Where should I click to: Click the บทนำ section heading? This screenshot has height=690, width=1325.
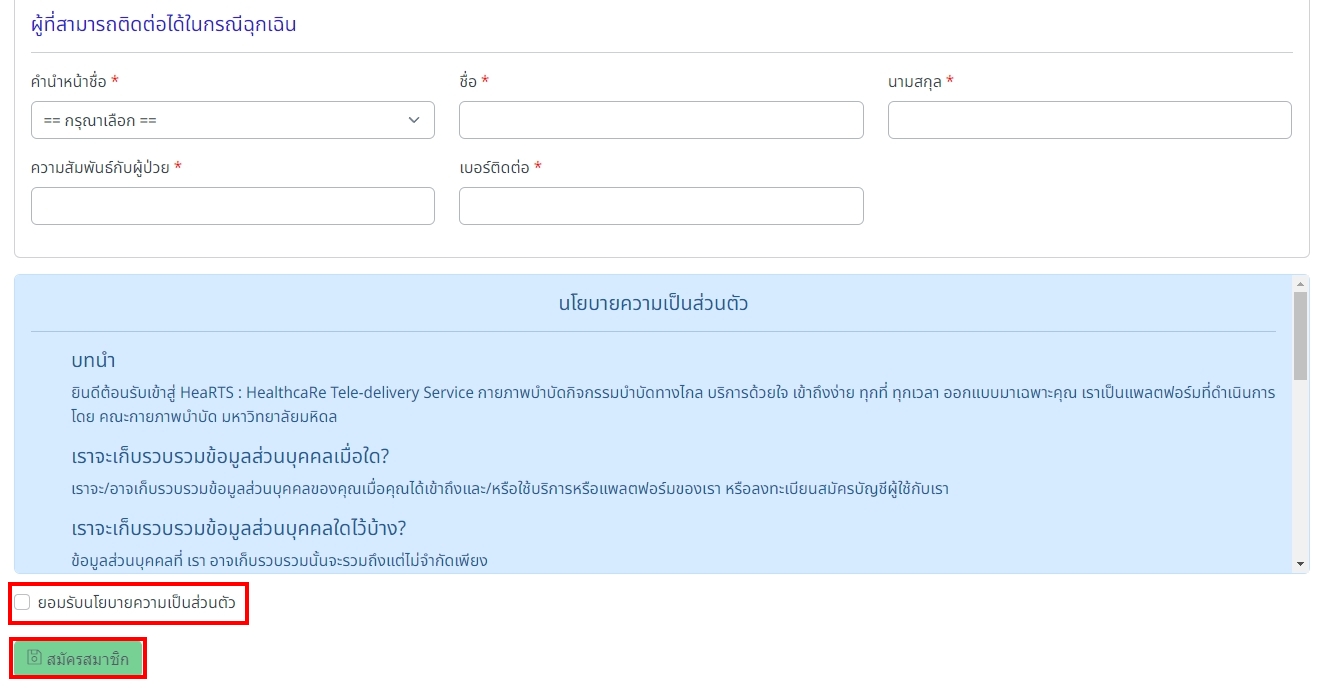click(94, 360)
